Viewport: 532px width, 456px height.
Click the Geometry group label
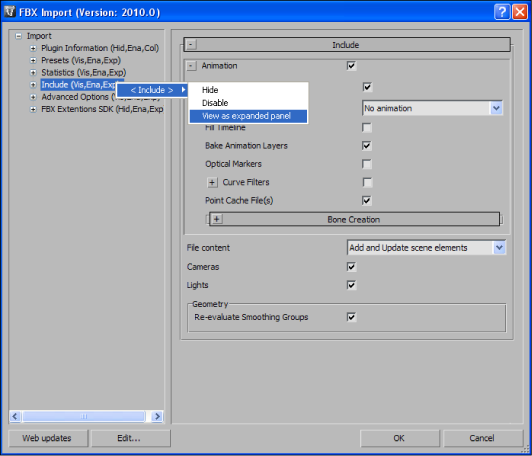click(x=210, y=304)
